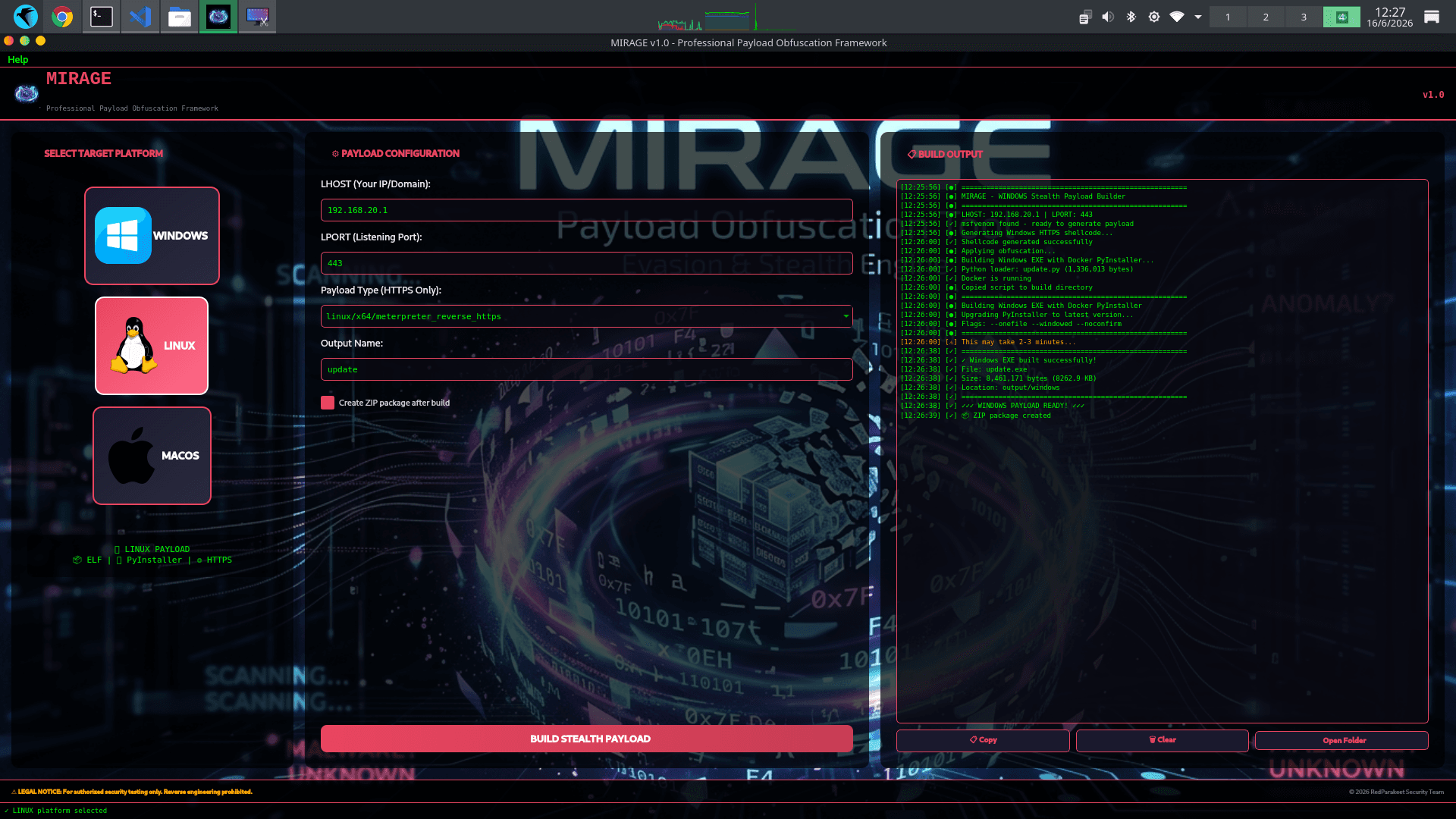This screenshot has height=819, width=1456.
Task: Clear the build output log
Action: [1162, 740]
